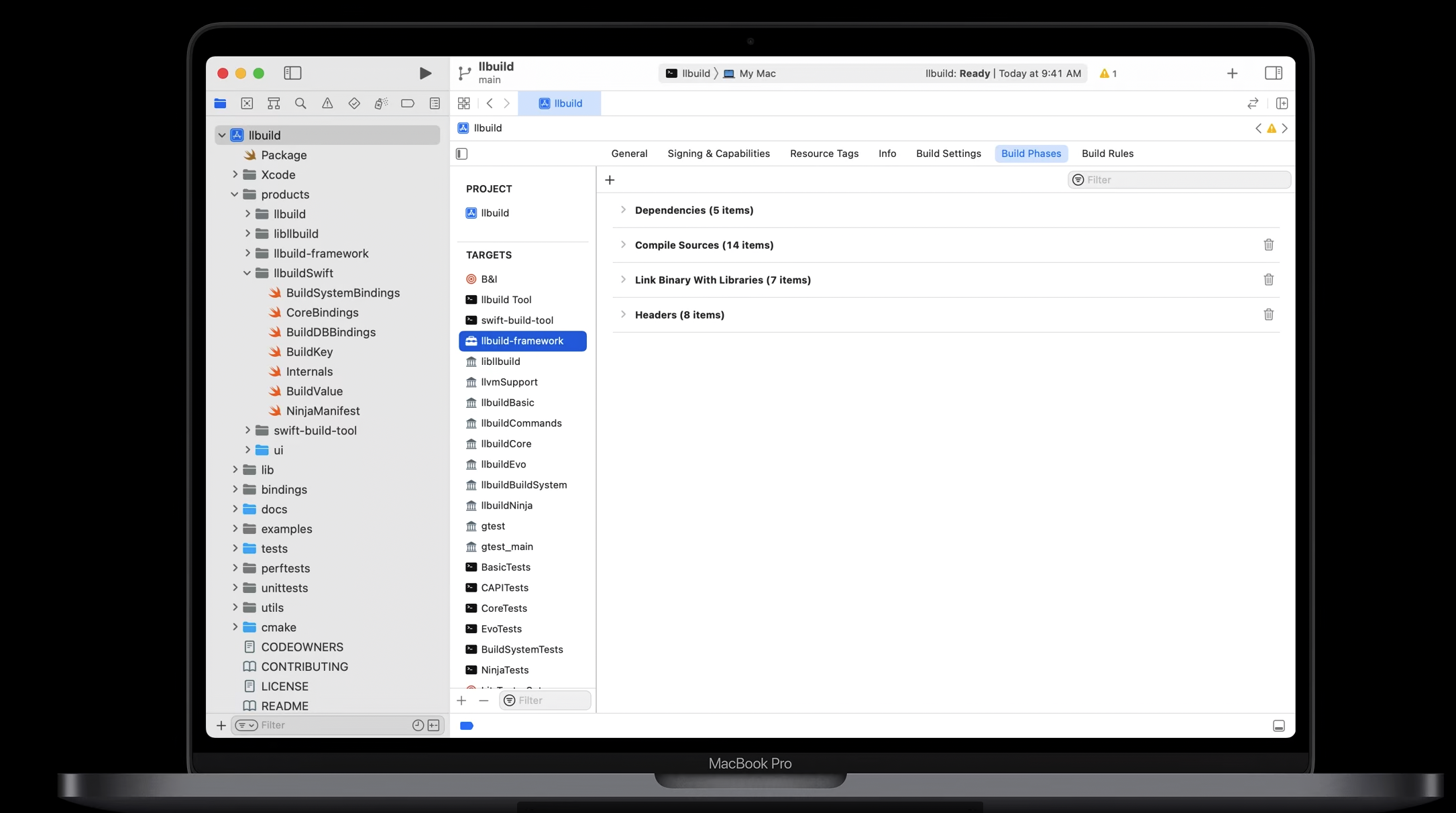
Task: Click the related items grid icon
Action: click(463, 103)
